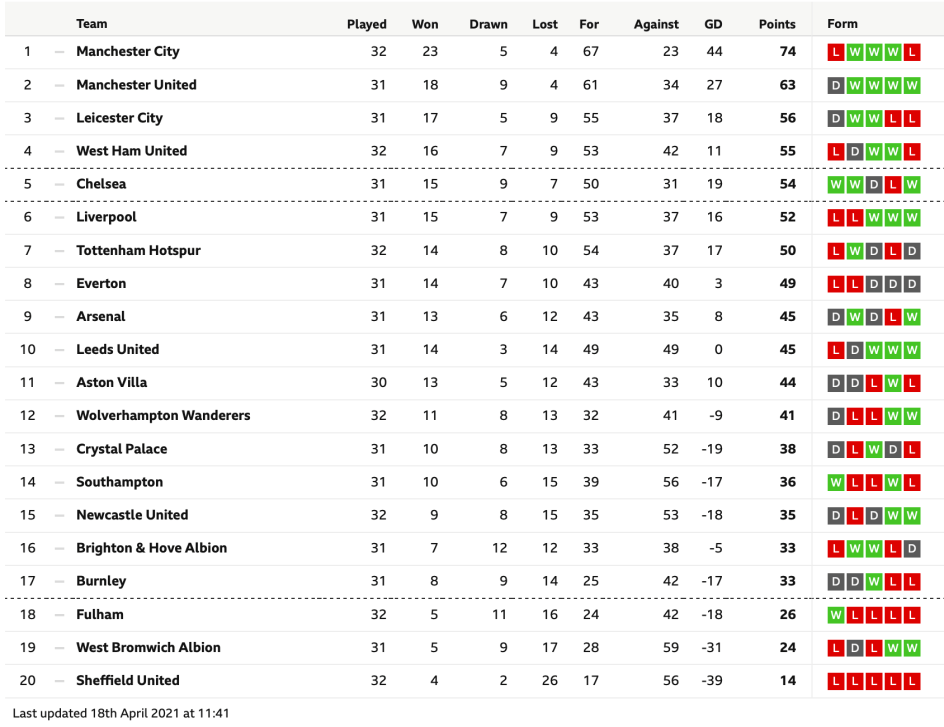Open the Wolverhampton Wanderers team link
Screen dimensions: 944x727
coord(163,416)
